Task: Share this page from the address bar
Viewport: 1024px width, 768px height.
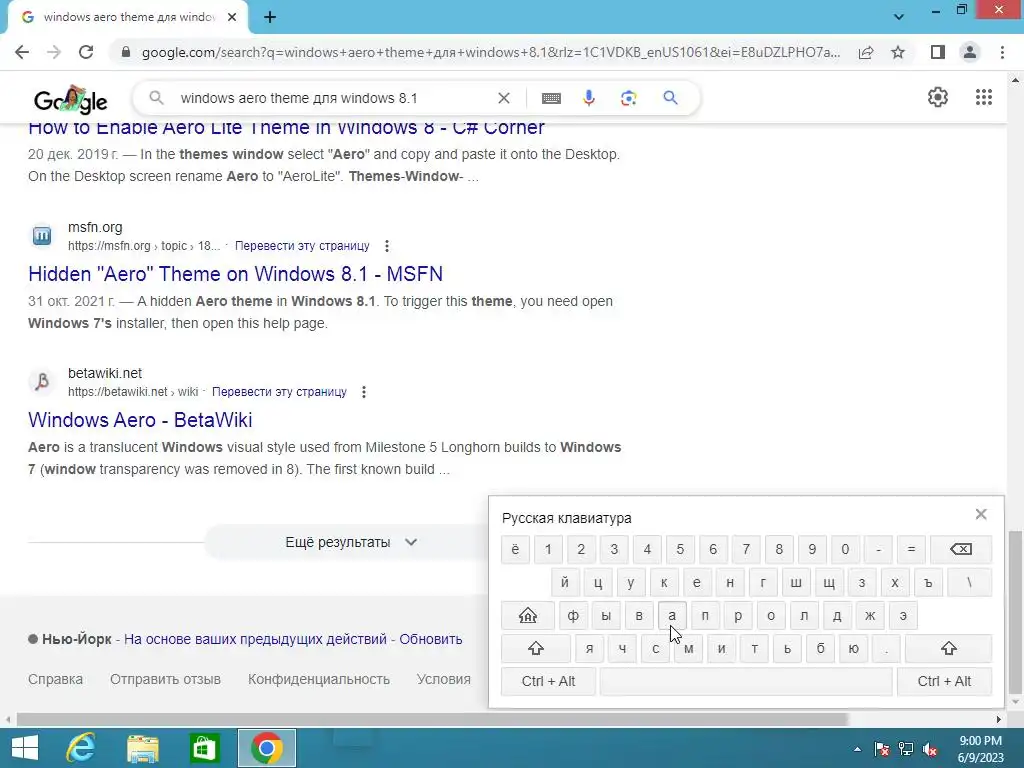Action: (x=866, y=52)
